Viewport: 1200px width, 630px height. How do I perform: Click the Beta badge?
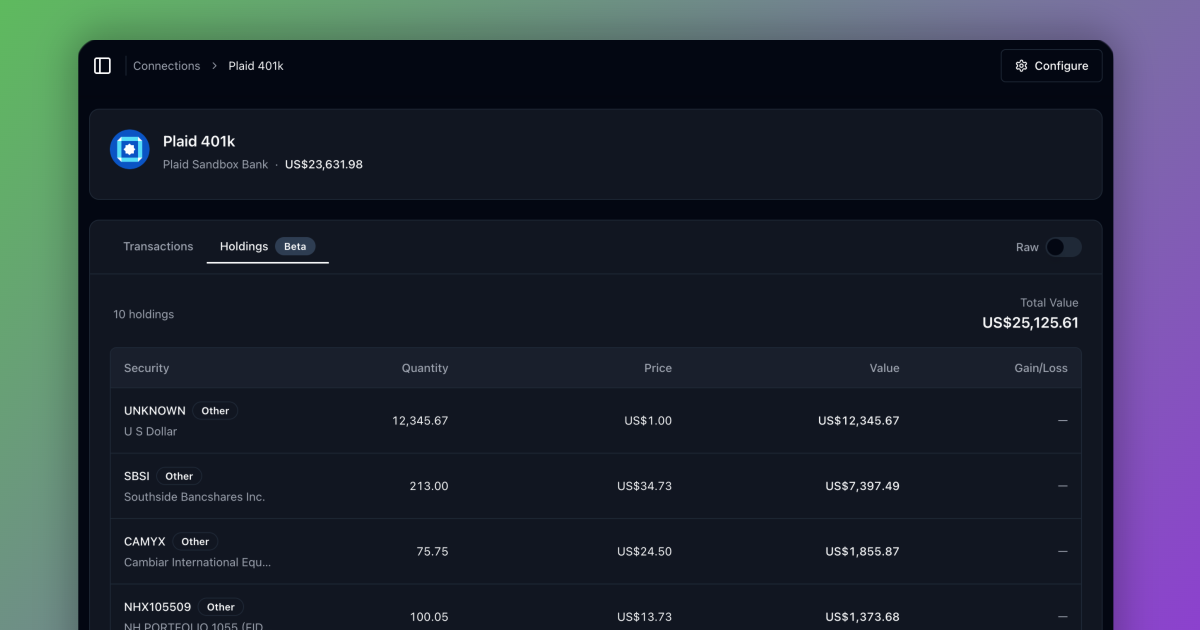(295, 247)
